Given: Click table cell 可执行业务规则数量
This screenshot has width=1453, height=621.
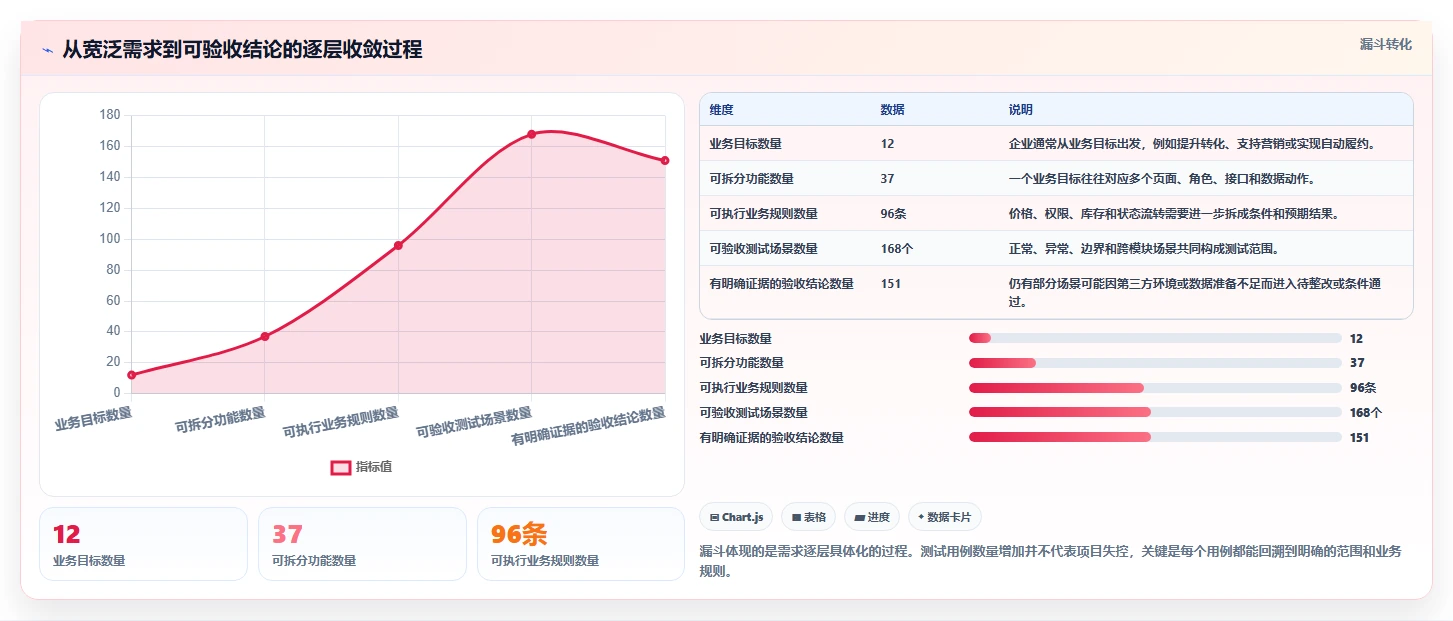Looking at the screenshot, I should [763, 214].
